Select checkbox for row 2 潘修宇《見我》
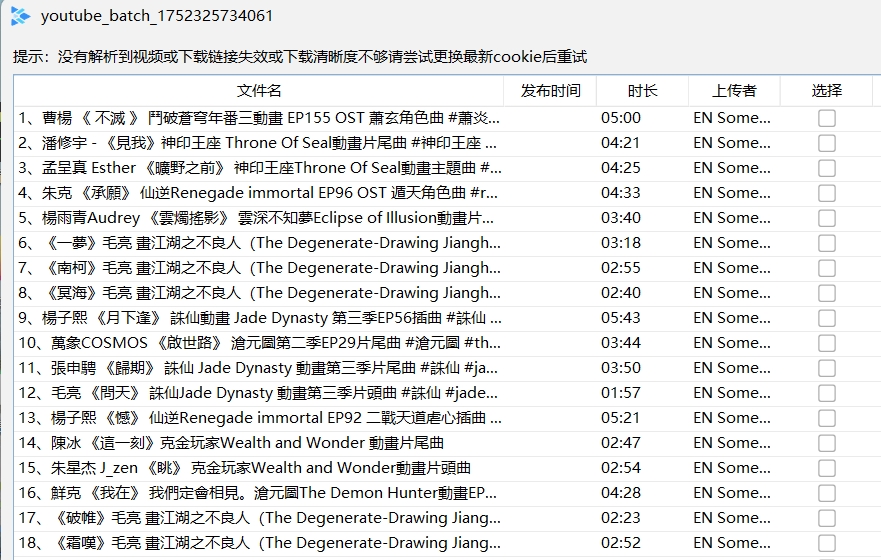Image resolution: width=881 pixels, height=560 pixels. [x=826, y=143]
